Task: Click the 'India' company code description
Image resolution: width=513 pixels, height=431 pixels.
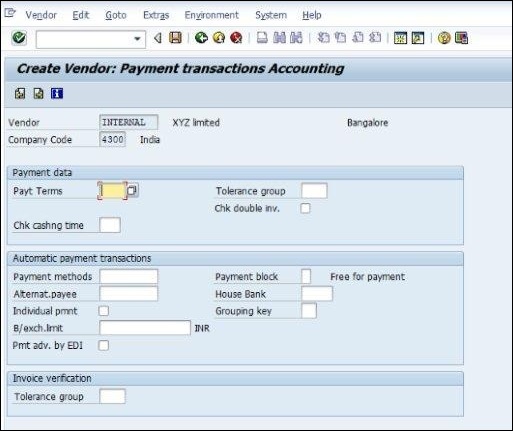Action: click(x=150, y=140)
